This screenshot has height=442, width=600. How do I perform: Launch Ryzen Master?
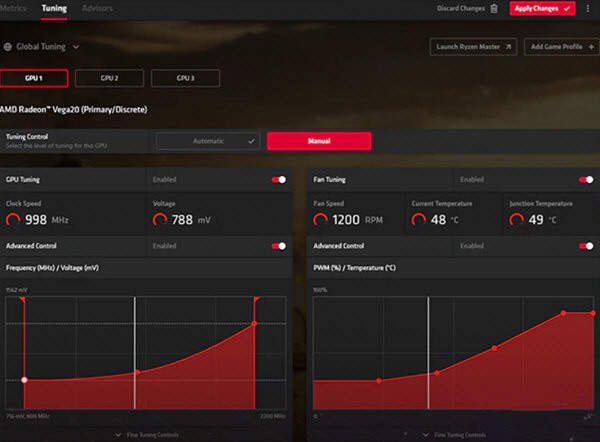[473, 47]
